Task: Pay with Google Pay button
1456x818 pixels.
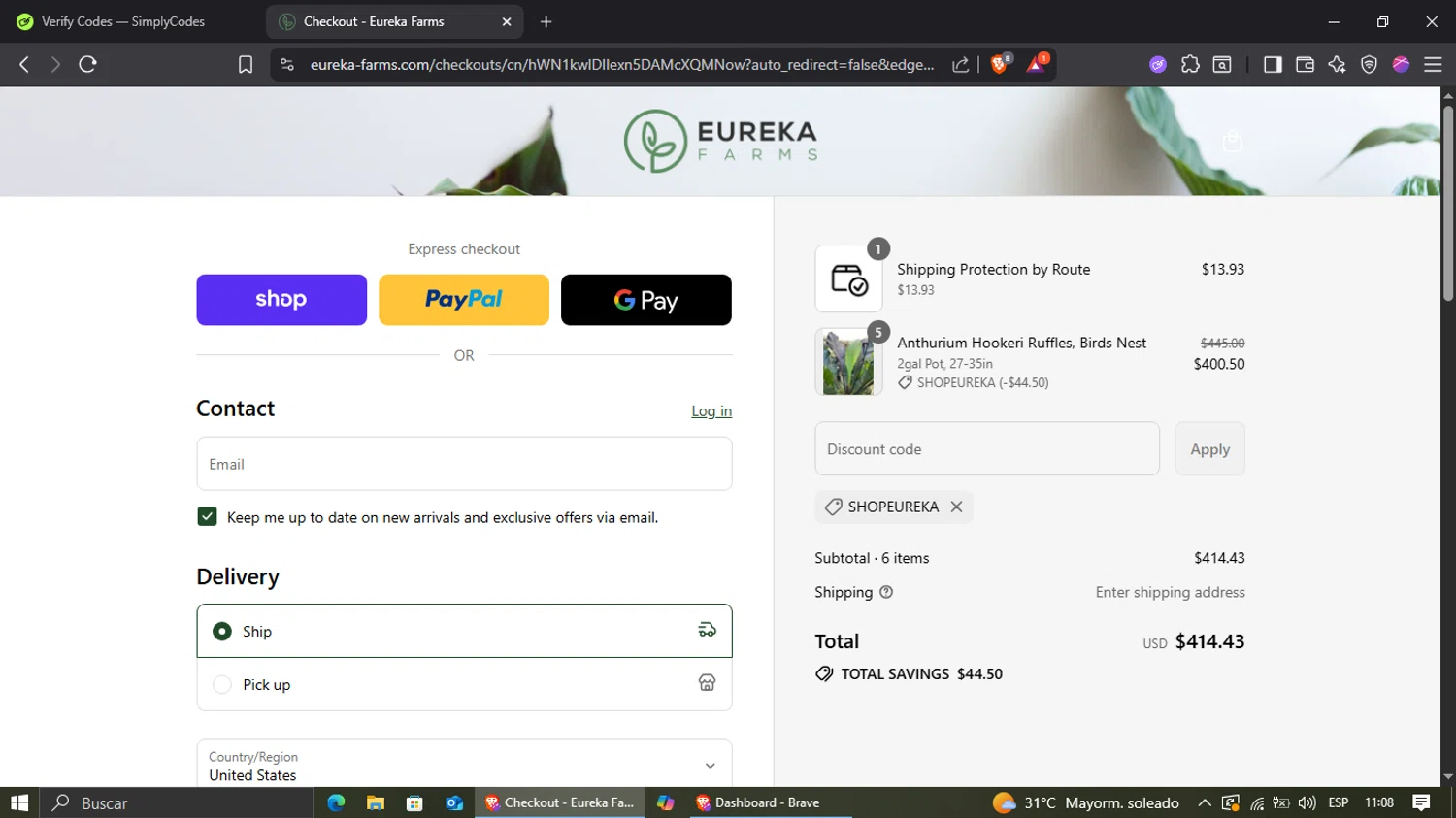Action: tap(646, 300)
